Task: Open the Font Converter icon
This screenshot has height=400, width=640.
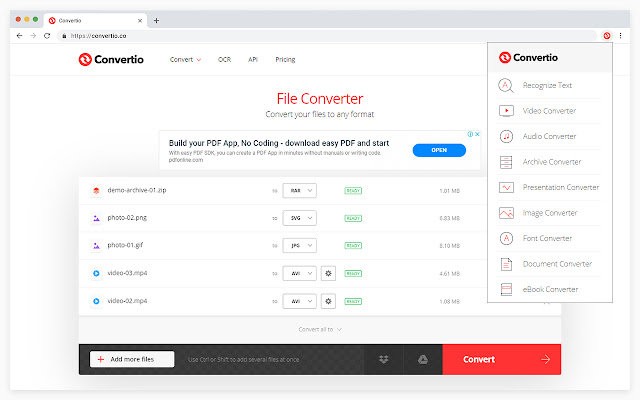Action: pyautogui.click(x=506, y=238)
